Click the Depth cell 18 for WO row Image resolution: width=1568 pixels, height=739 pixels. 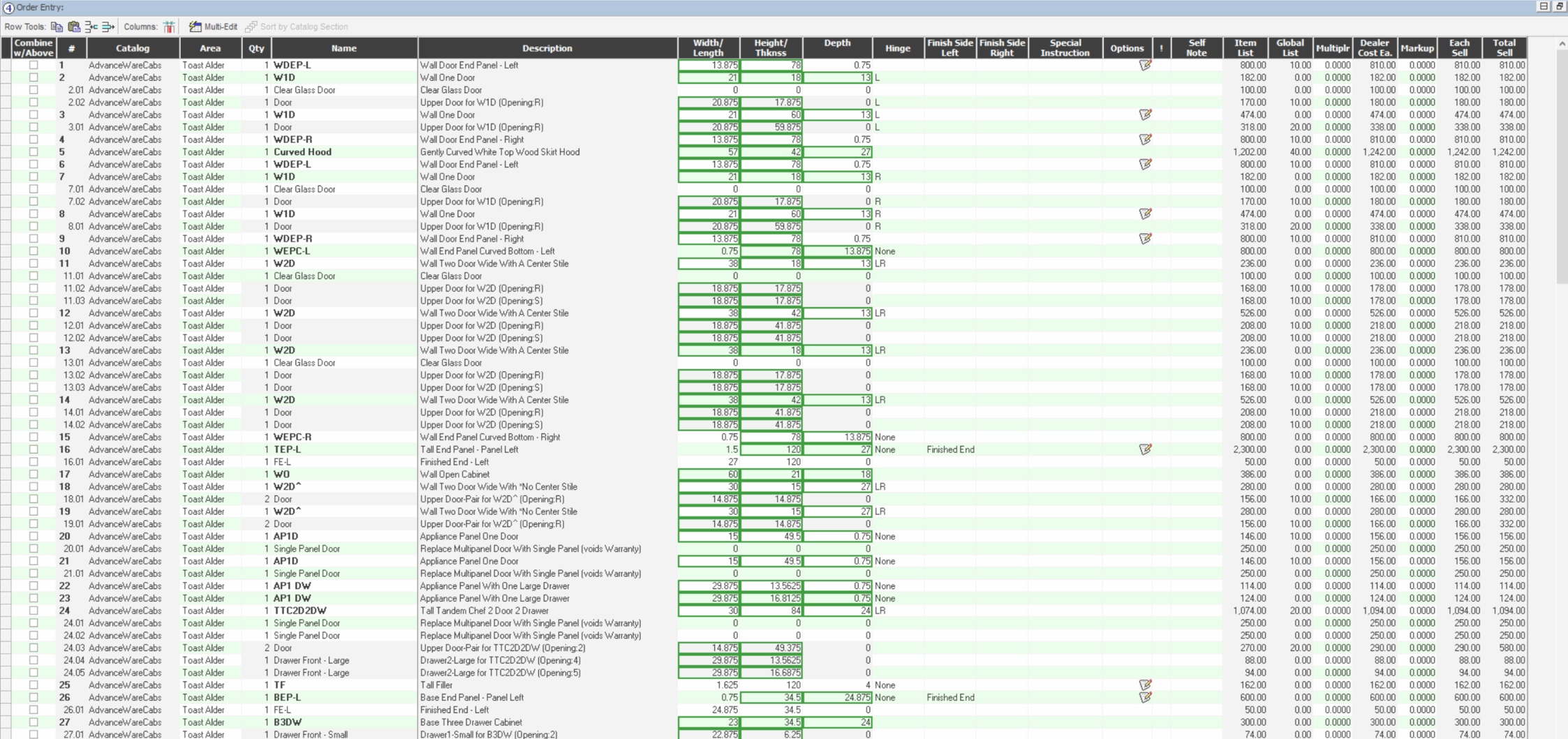click(x=837, y=474)
